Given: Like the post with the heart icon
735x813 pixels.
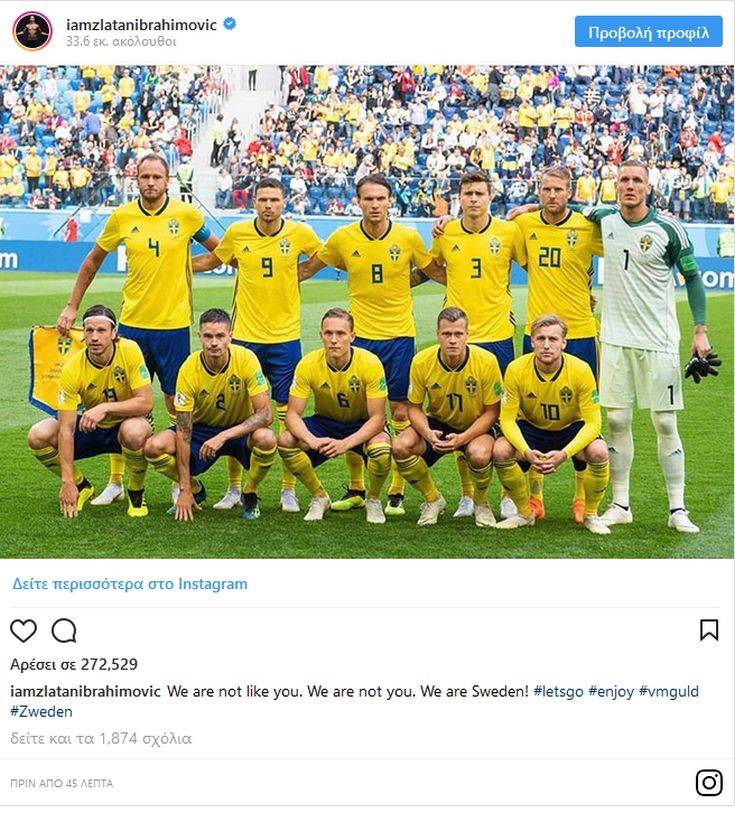Looking at the screenshot, I should [x=23, y=631].
